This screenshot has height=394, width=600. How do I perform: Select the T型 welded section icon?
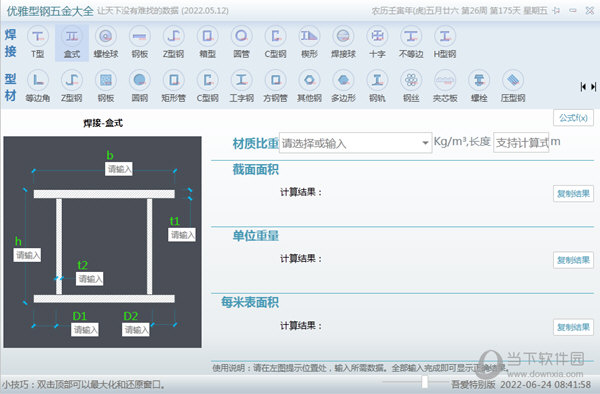(x=38, y=42)
